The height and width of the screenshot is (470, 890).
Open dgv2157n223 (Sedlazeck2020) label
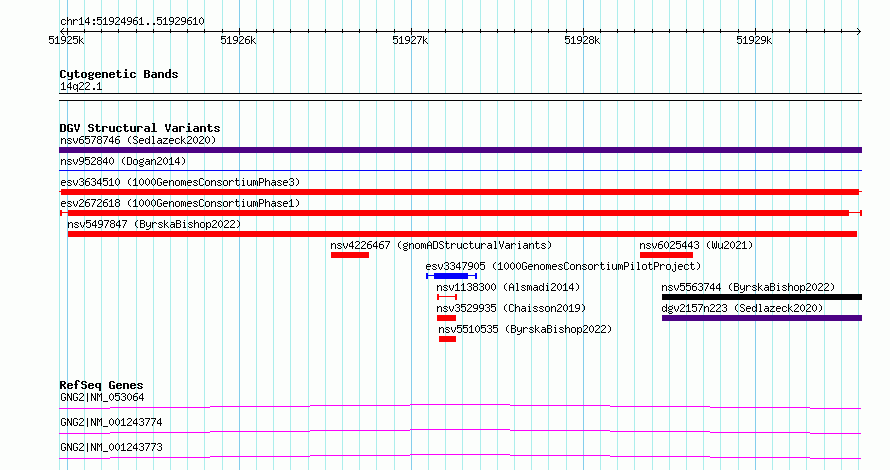742,308
